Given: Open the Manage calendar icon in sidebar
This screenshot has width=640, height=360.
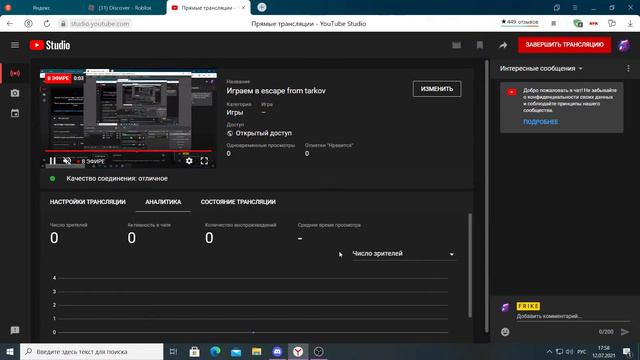Looking at the screenshot, I should [x=15, y=113].
